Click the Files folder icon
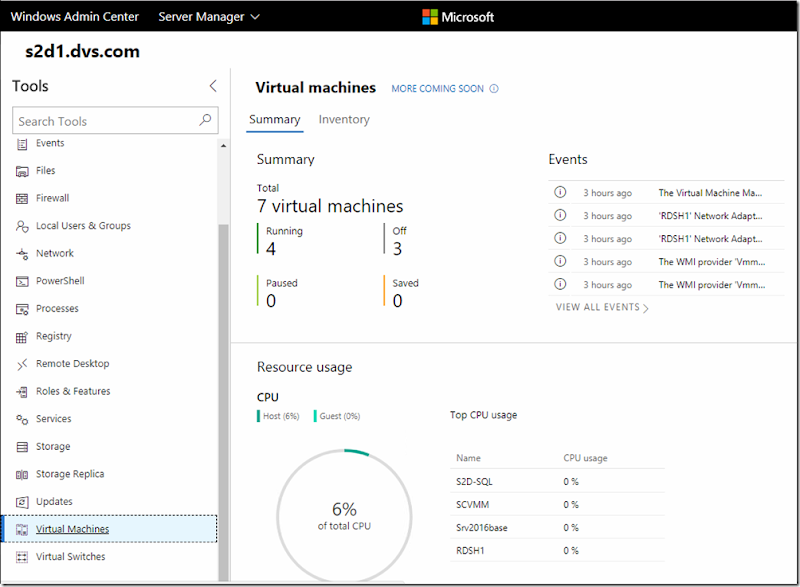800x587 pixels. (x=22, y=171)
